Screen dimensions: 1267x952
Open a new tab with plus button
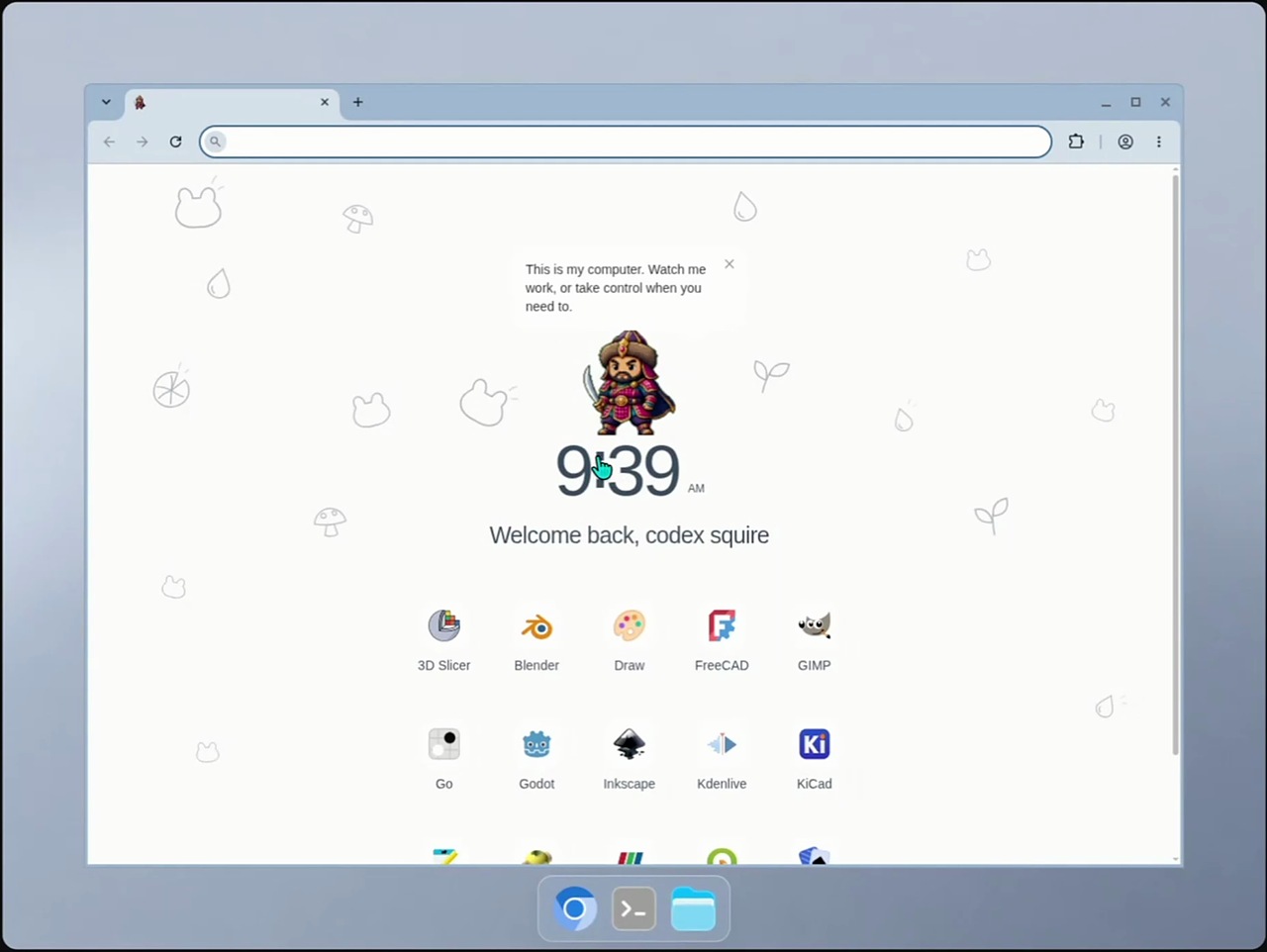pyautogui.click(x=358, y=102)
